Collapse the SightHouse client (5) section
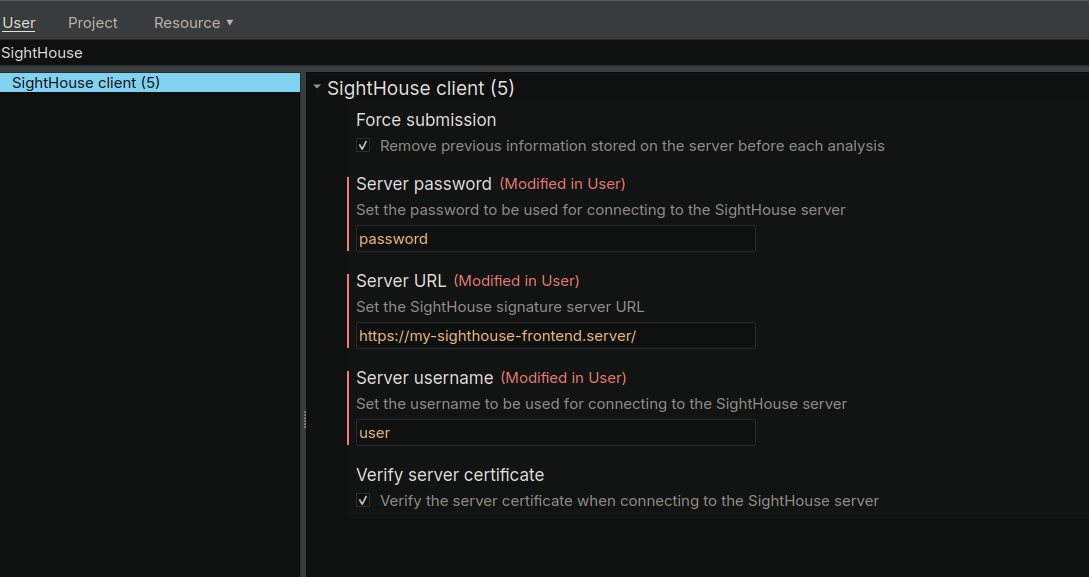The height and width of the screenshot is (577, 1089). coord(317,87)
